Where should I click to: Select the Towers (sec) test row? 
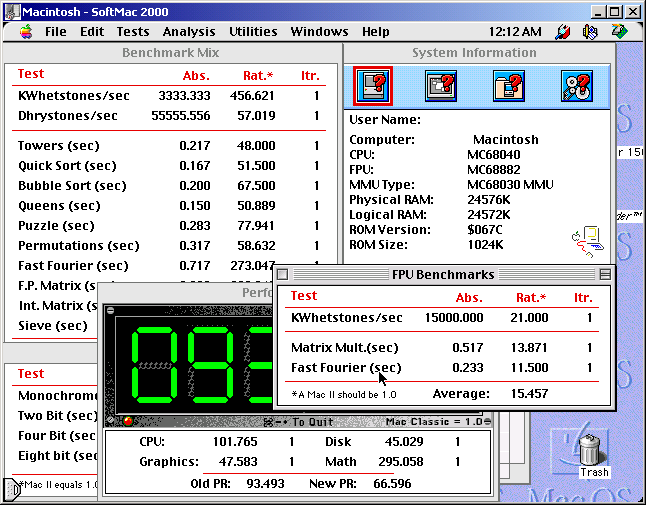point(169,146)
